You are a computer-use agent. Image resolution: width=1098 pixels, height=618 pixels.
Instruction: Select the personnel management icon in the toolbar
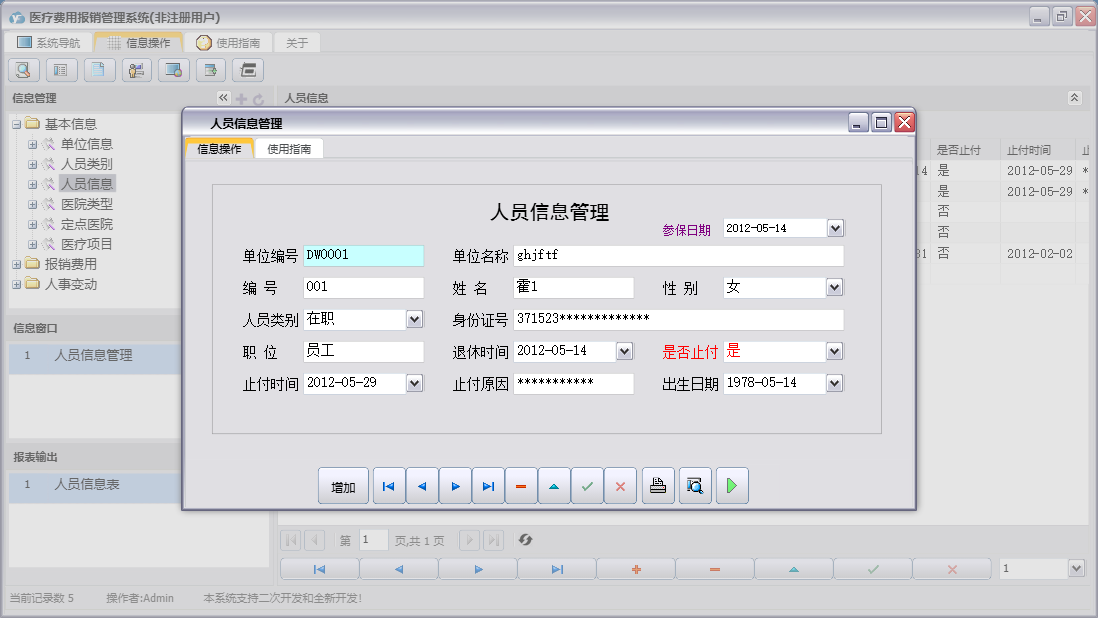[136, 70]
